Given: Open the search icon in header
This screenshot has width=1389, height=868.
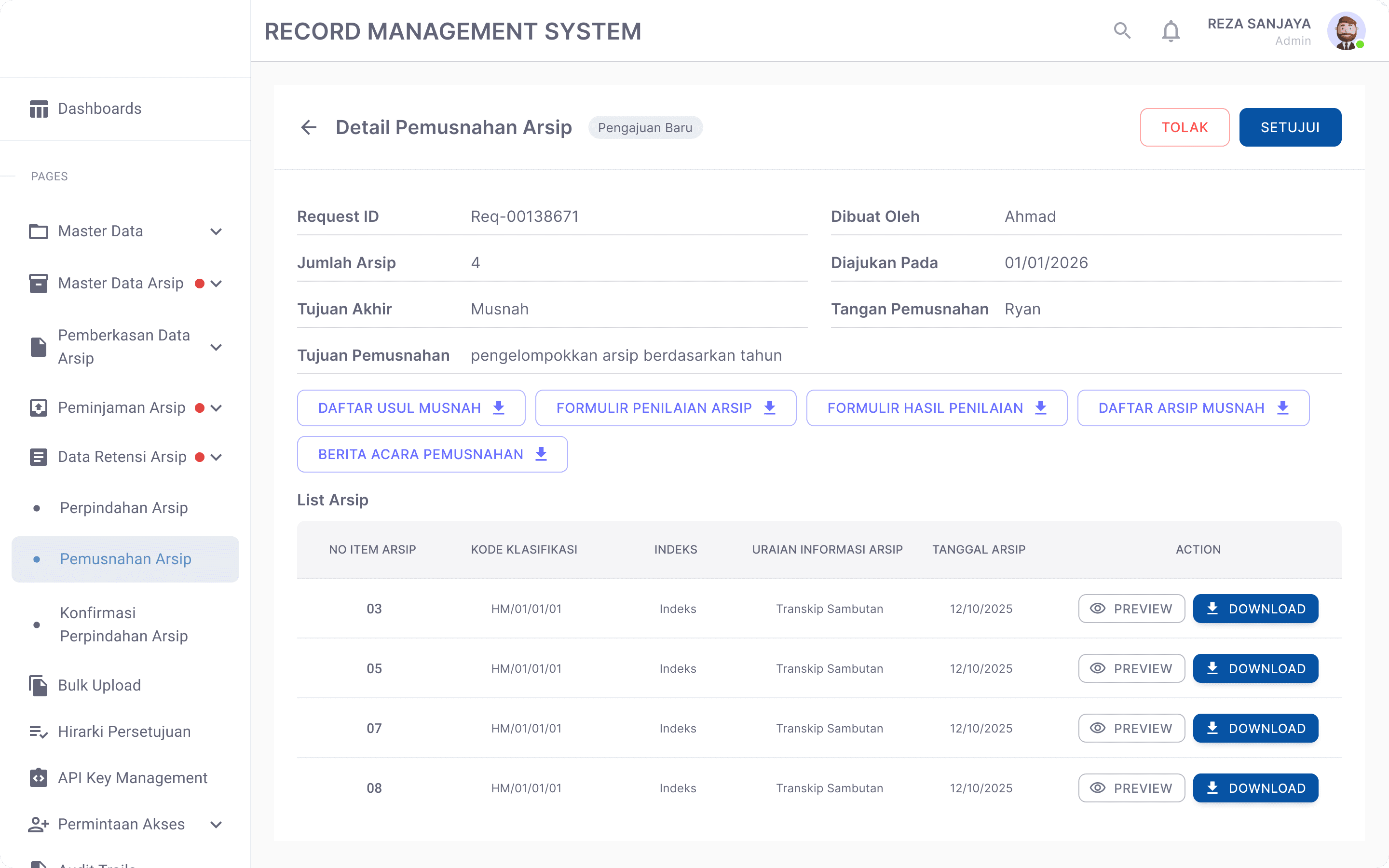Looking at the screenshot, I should coord(1122,30).
